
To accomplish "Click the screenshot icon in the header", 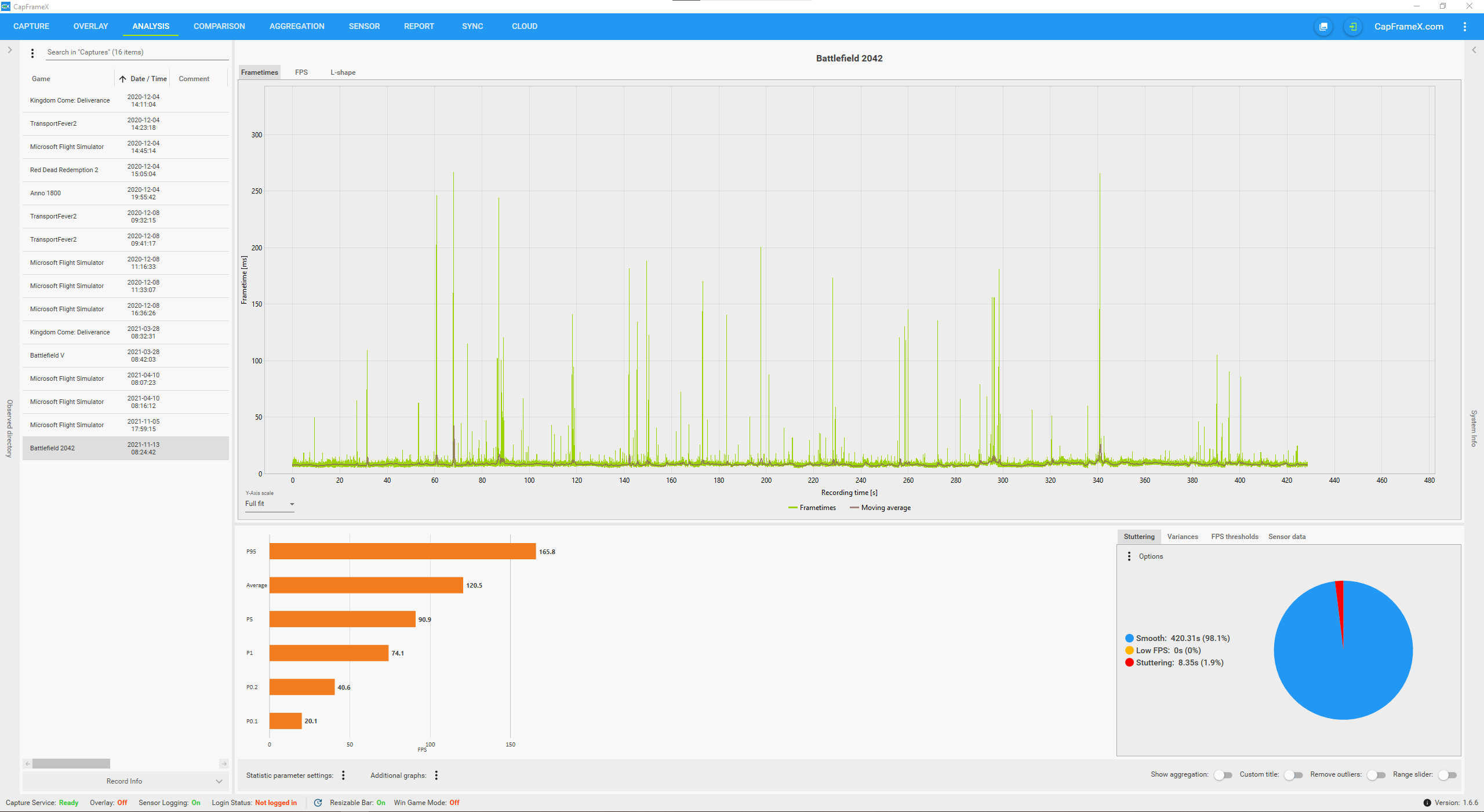I will (x=1323, y=27).
